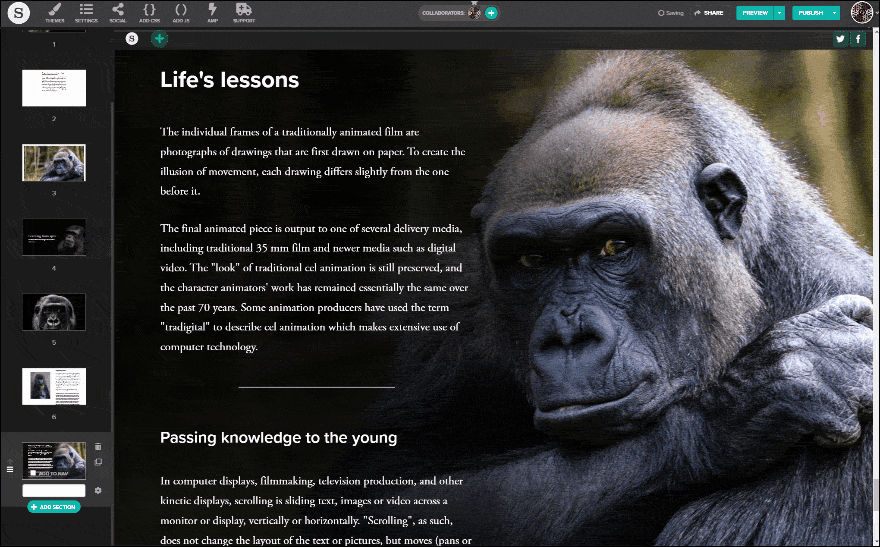The width and height of the screenshot is (880, 547).
Task: Add a new collaborator with plus button
Action: 491,13
